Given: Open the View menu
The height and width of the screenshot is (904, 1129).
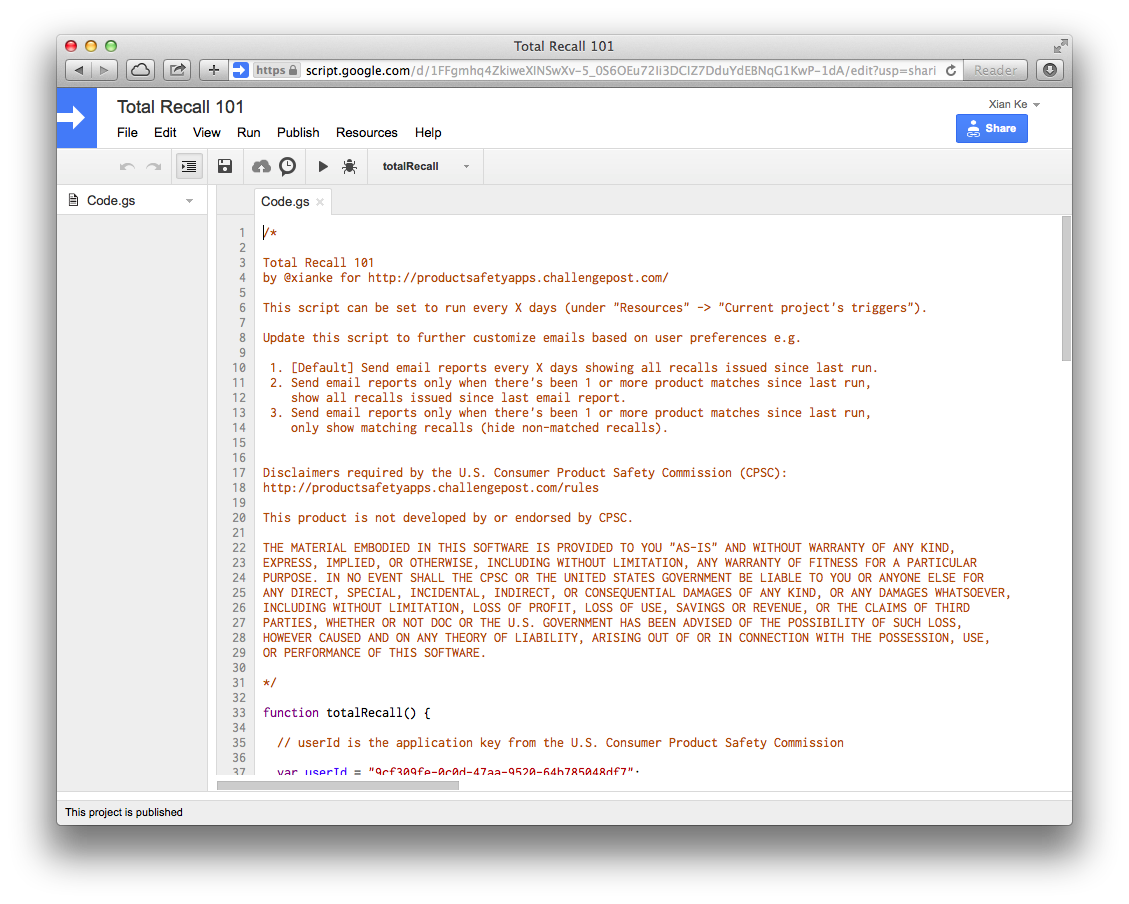Looking at the screenshot, I should pos(207,132).
